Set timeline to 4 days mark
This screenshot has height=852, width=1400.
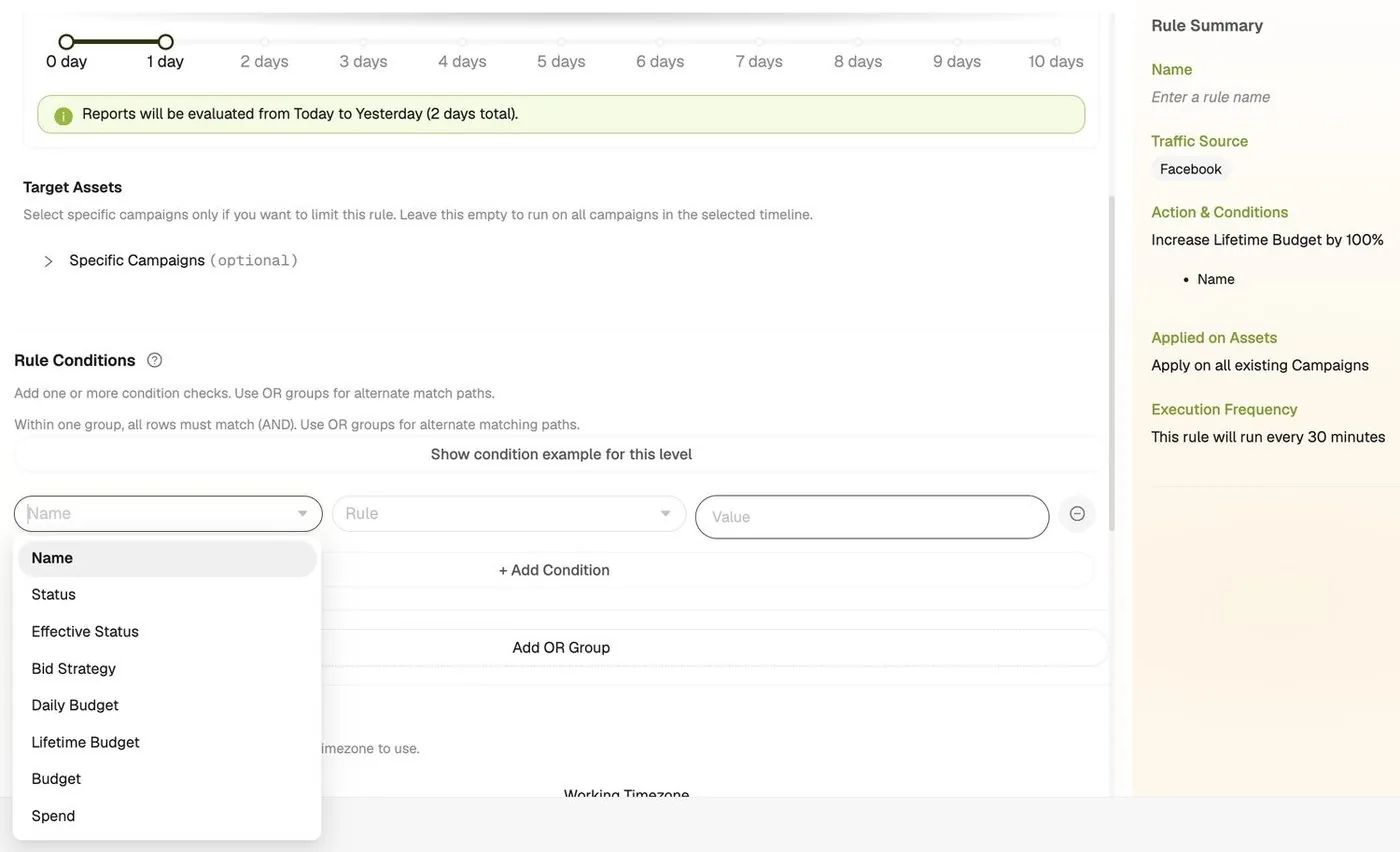462,42
